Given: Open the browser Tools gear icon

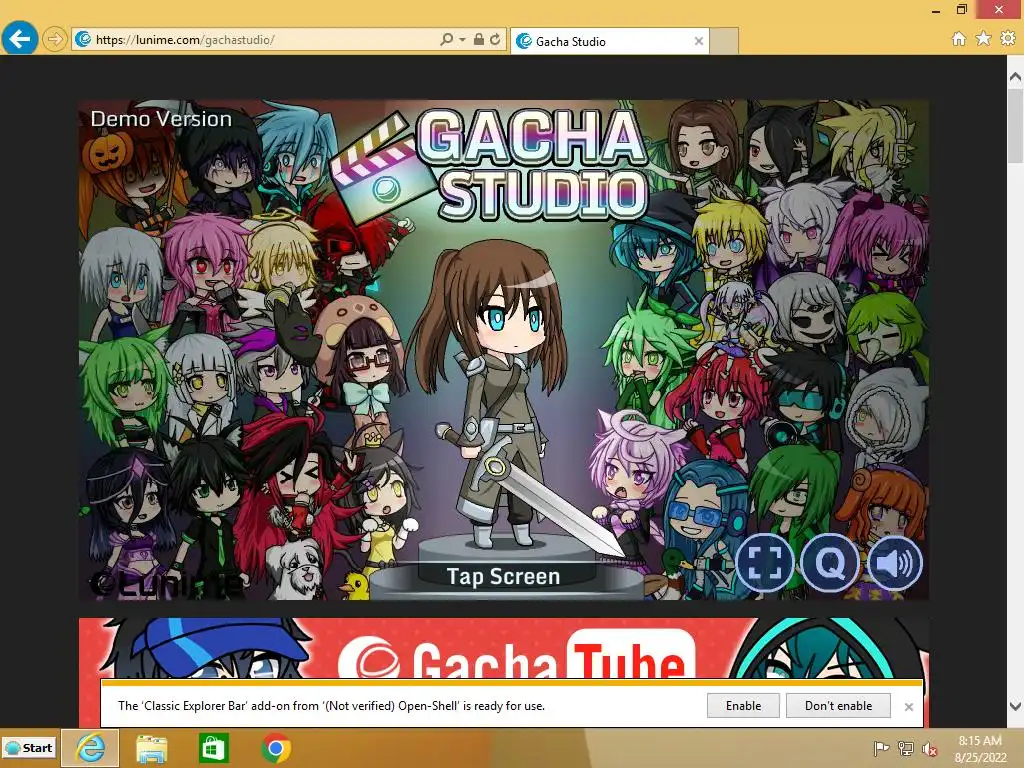Looking at the screenshot, I should (1008, 39).
